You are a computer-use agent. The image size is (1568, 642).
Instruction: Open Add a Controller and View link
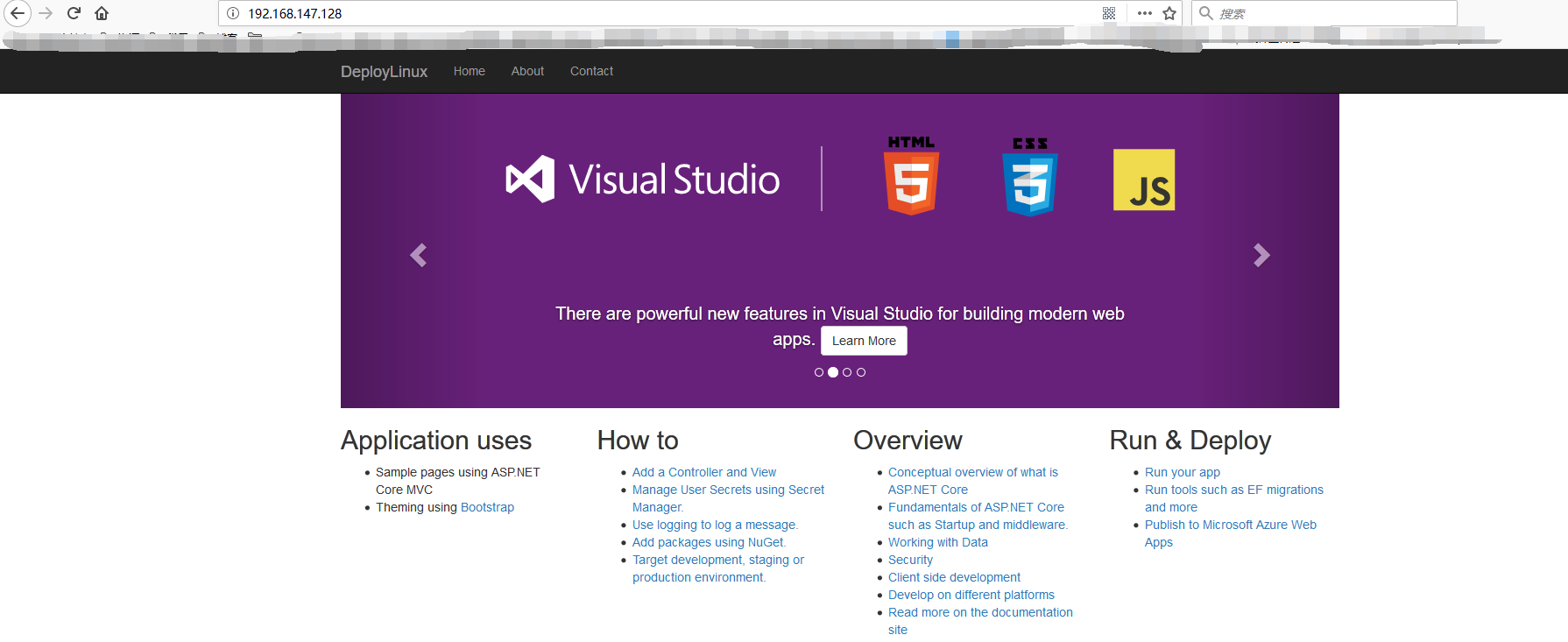(x=704, y=472)
